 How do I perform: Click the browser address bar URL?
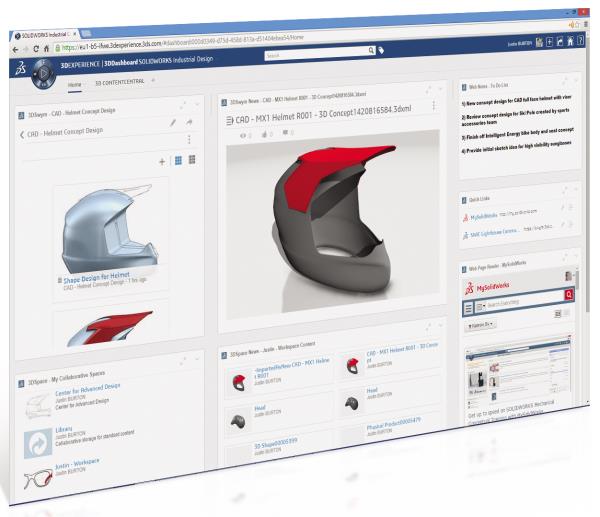183,41
